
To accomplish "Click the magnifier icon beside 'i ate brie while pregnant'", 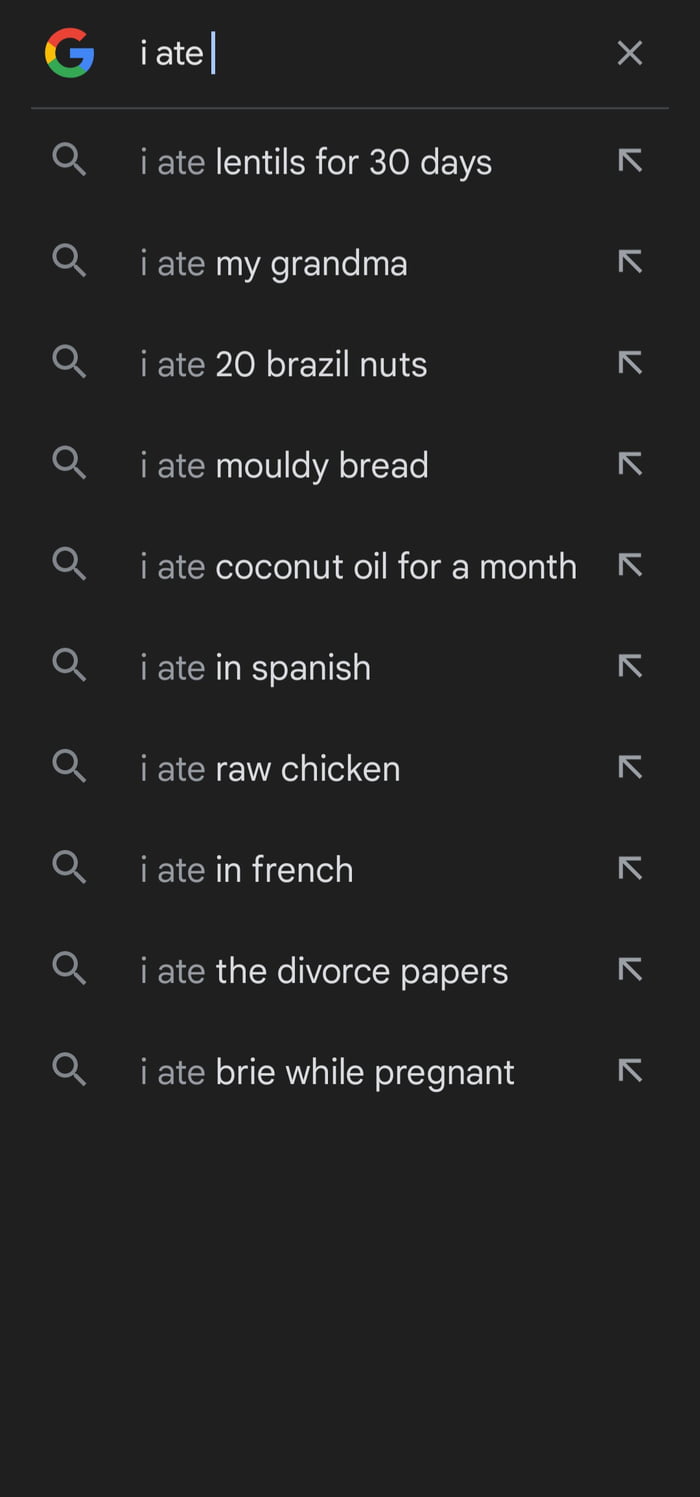I will pos(69,1070).
